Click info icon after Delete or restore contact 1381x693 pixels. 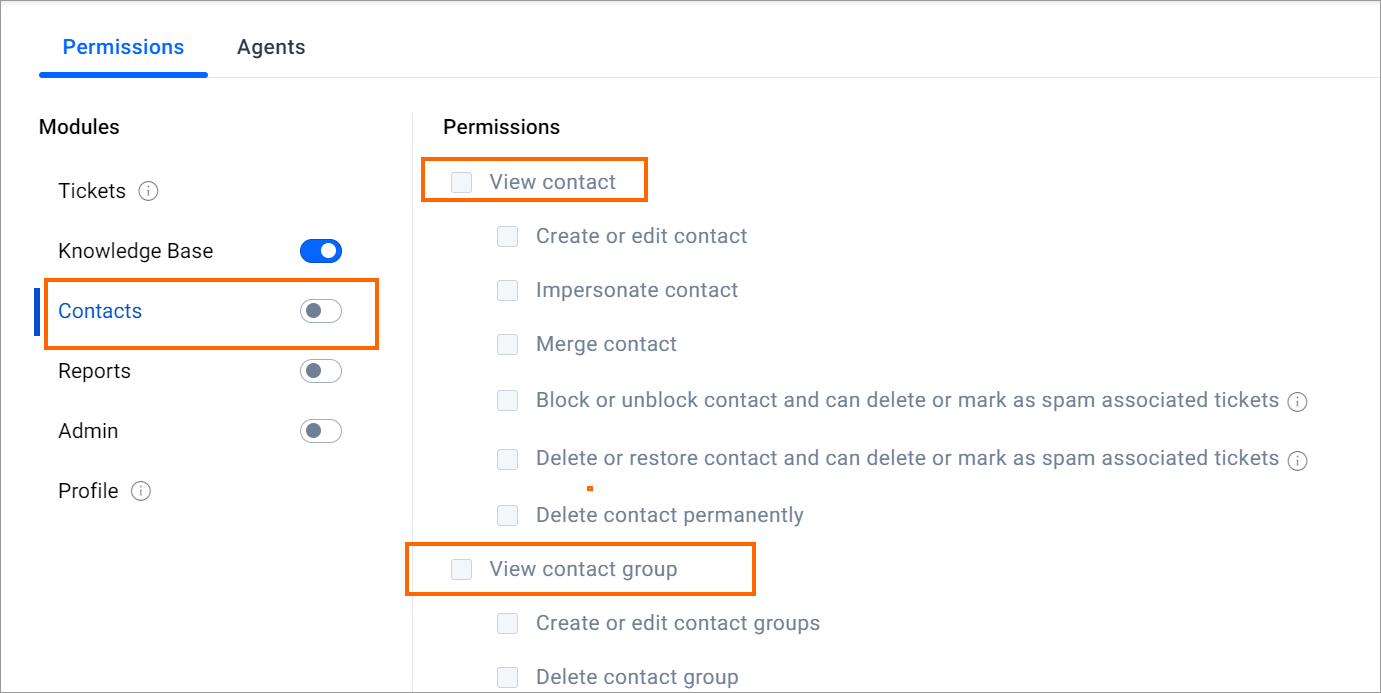(x=1298, y=460)
